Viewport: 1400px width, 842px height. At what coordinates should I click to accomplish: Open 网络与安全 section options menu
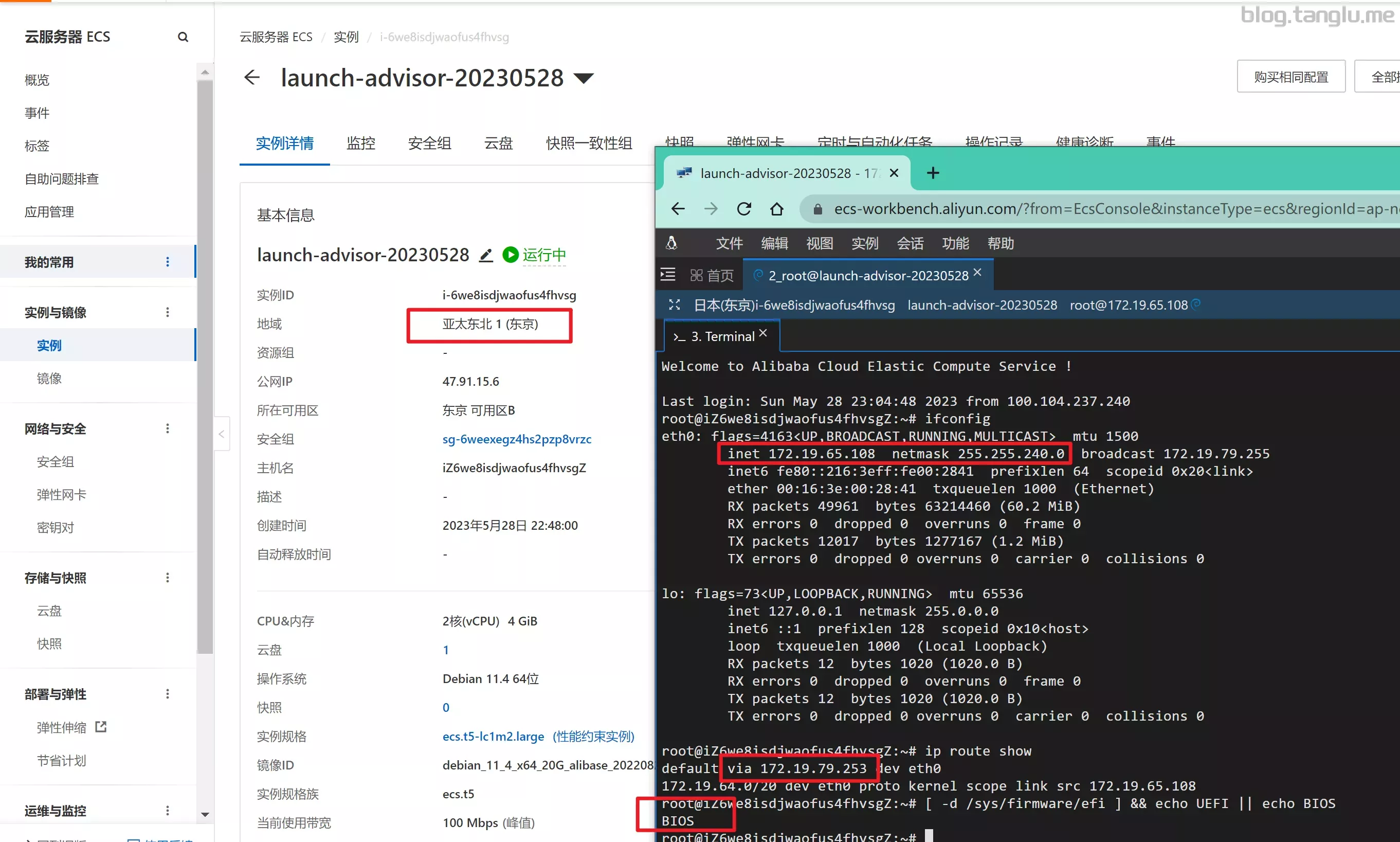[x=167, y=428]
